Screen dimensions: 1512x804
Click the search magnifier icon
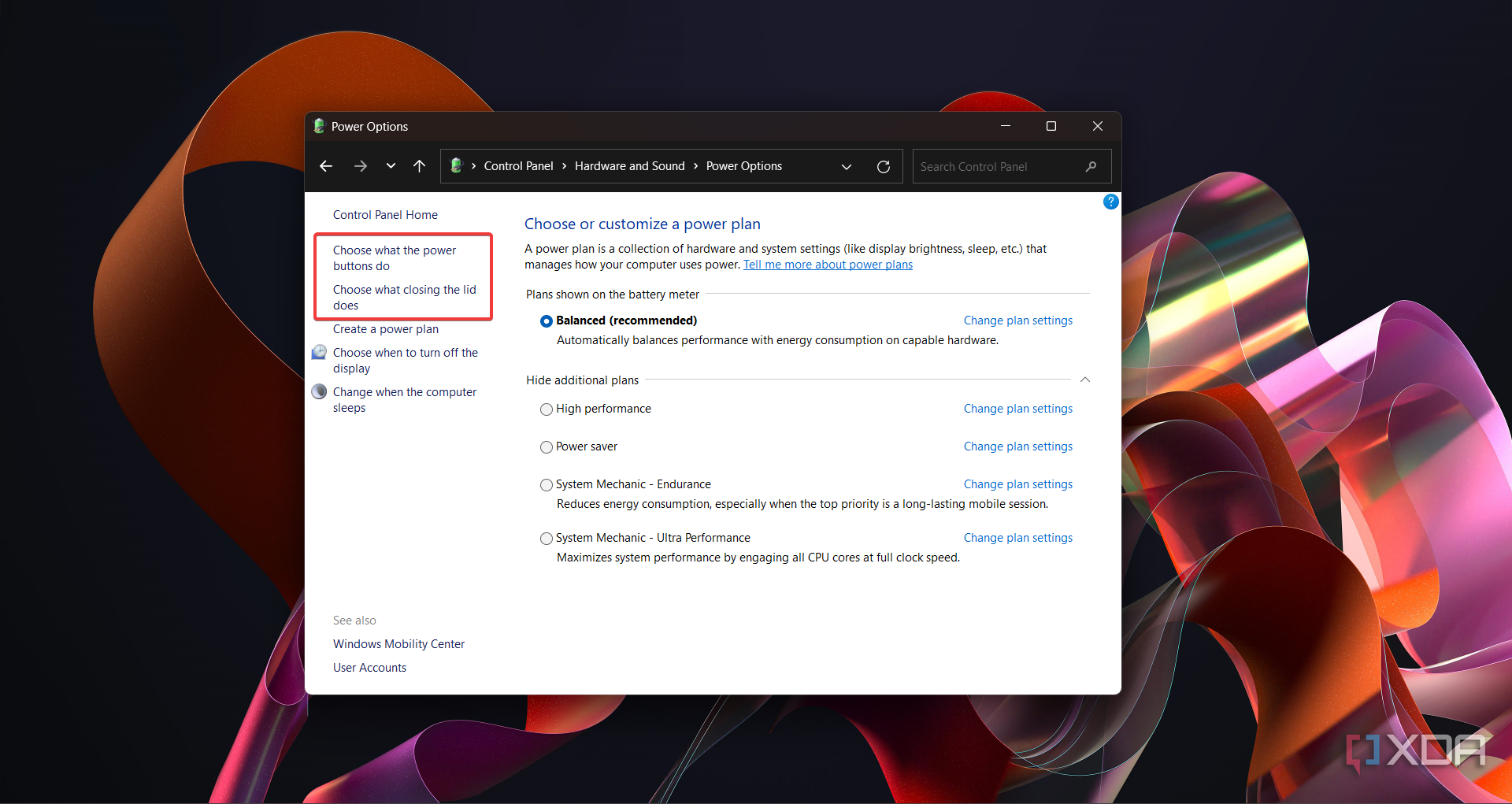coord(1091,166)
